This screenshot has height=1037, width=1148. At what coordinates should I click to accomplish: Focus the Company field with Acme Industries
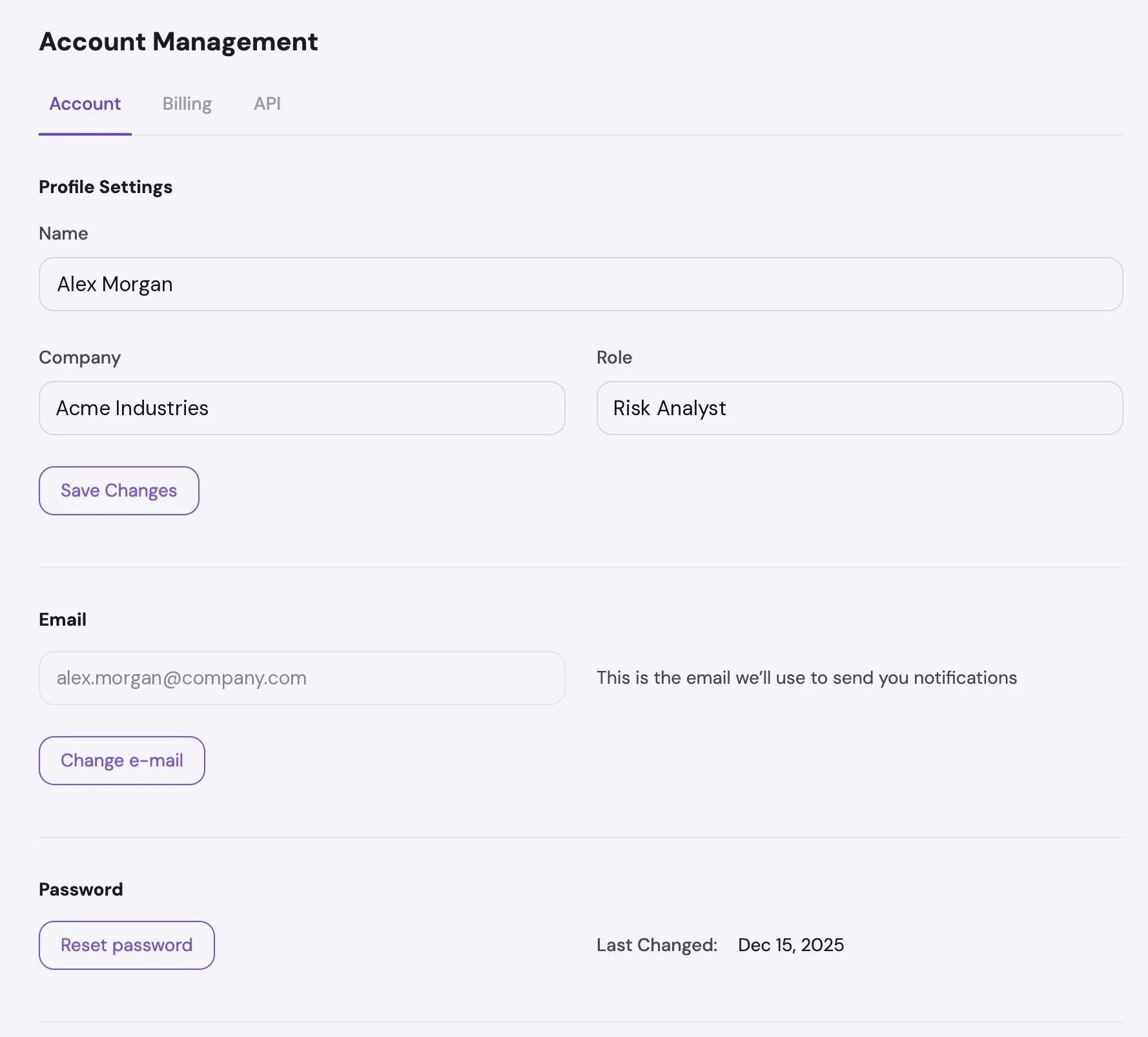click(302, 408)
